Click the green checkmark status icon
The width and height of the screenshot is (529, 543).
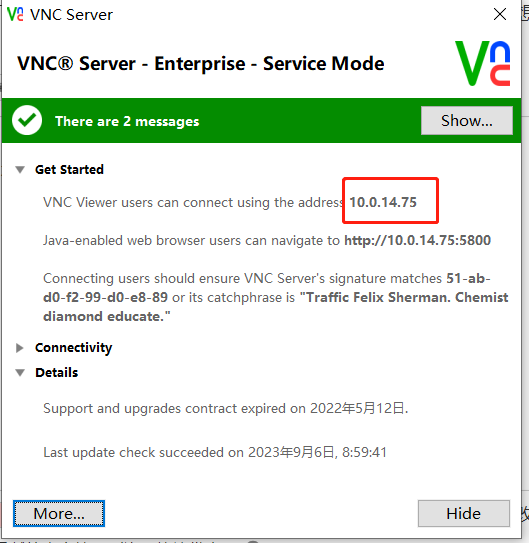[27, 120]
